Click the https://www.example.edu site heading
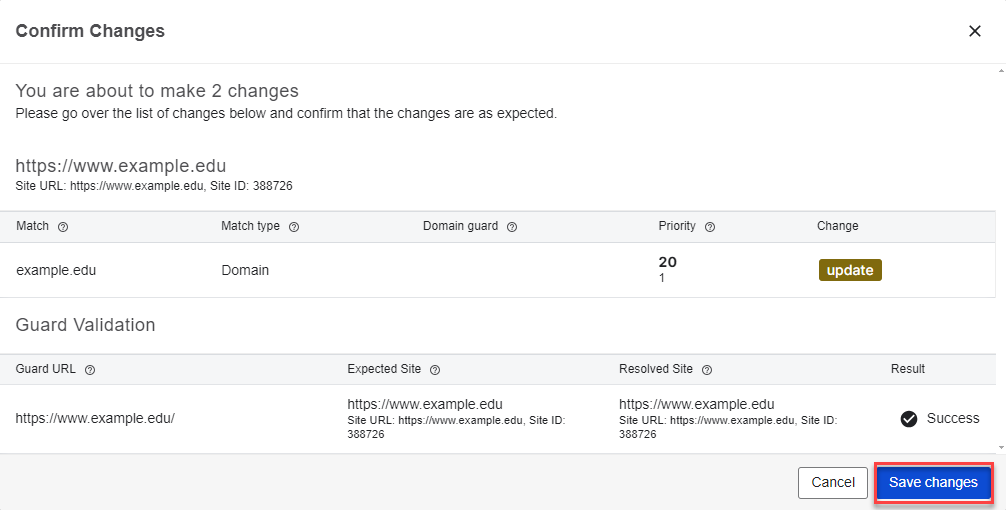Screen dimensions: 1006x510 click(x=120, y=166)
